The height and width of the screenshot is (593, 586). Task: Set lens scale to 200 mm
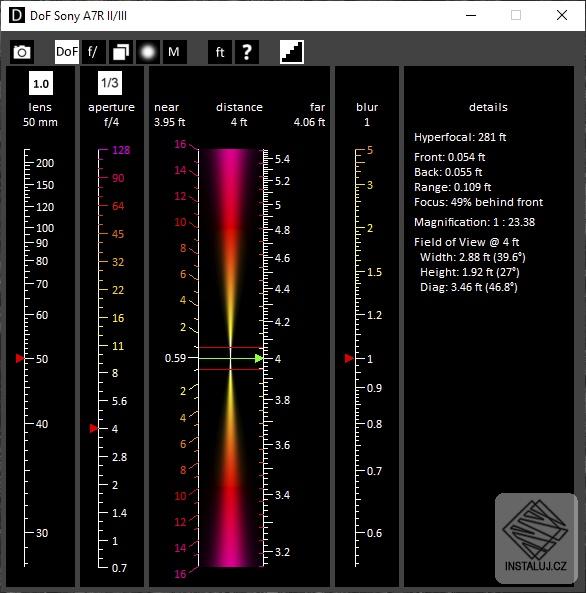point(45,163)
